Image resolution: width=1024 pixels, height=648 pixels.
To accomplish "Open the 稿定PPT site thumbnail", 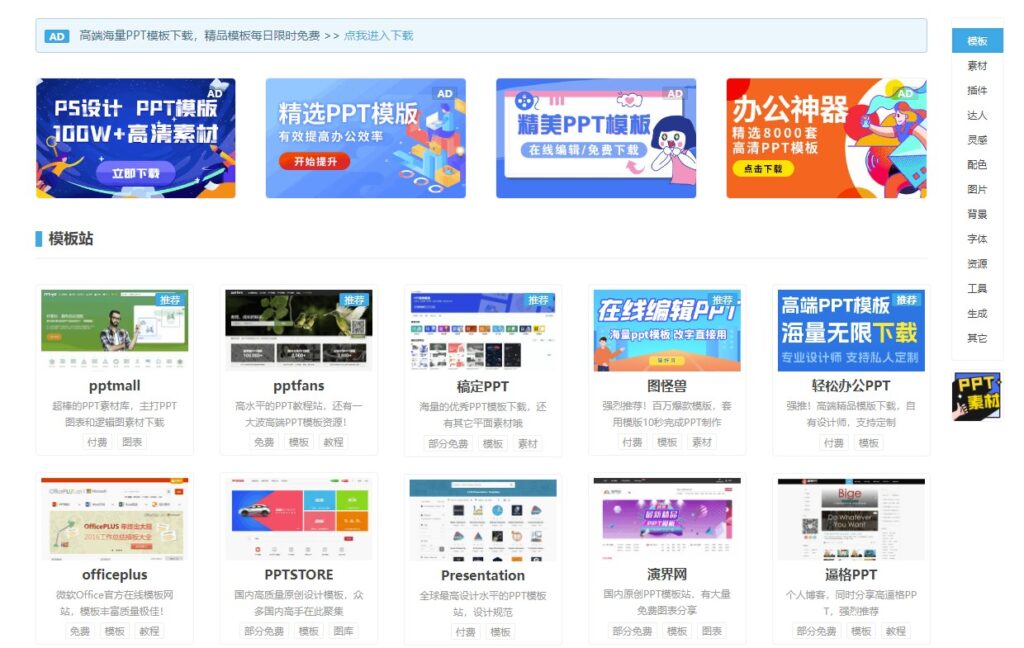I will (x=483, y=331).
